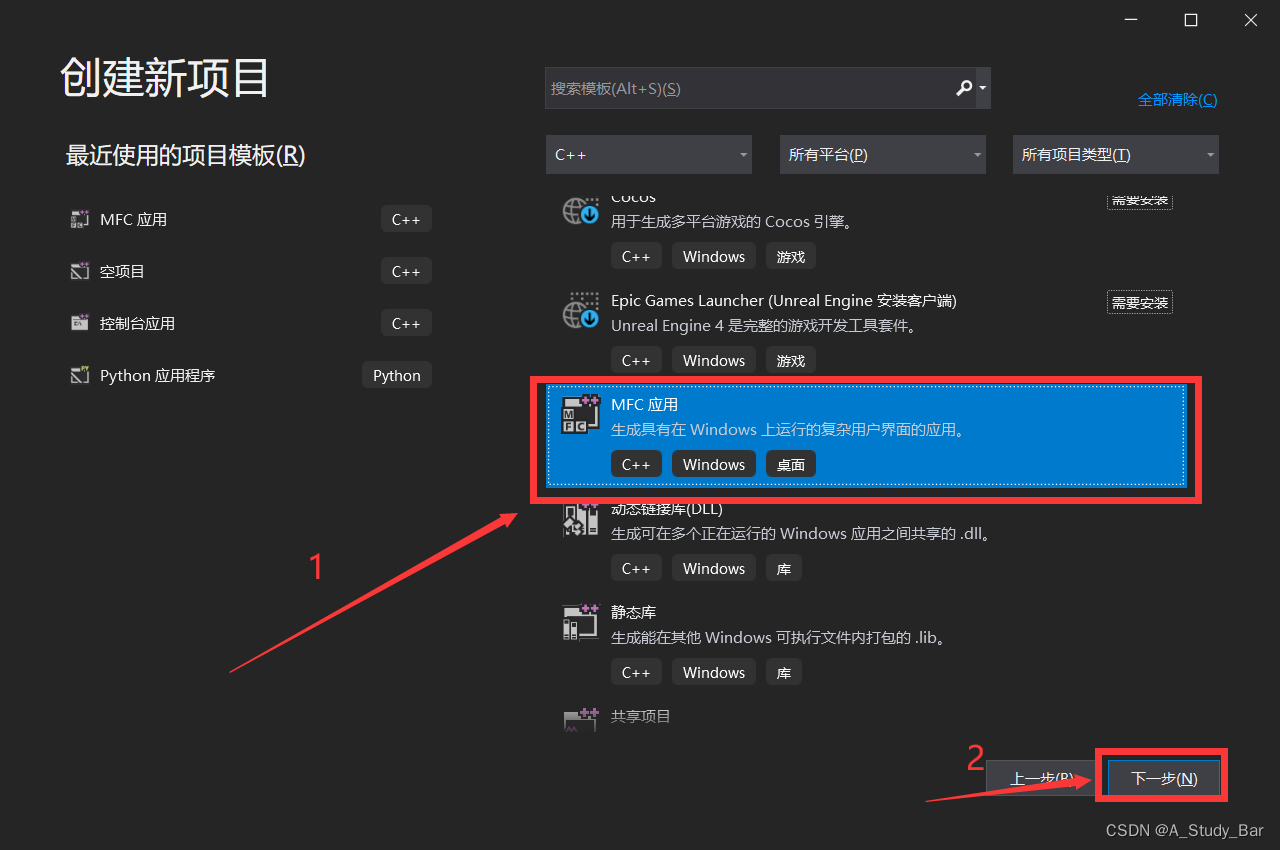1280x850 pixels.
Task: Select the Epic Games Launcher template
Action: click(866, 331)
